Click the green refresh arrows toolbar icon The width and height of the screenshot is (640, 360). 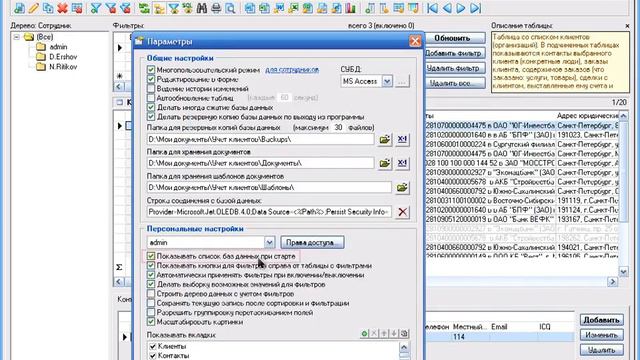click(144, 8)
